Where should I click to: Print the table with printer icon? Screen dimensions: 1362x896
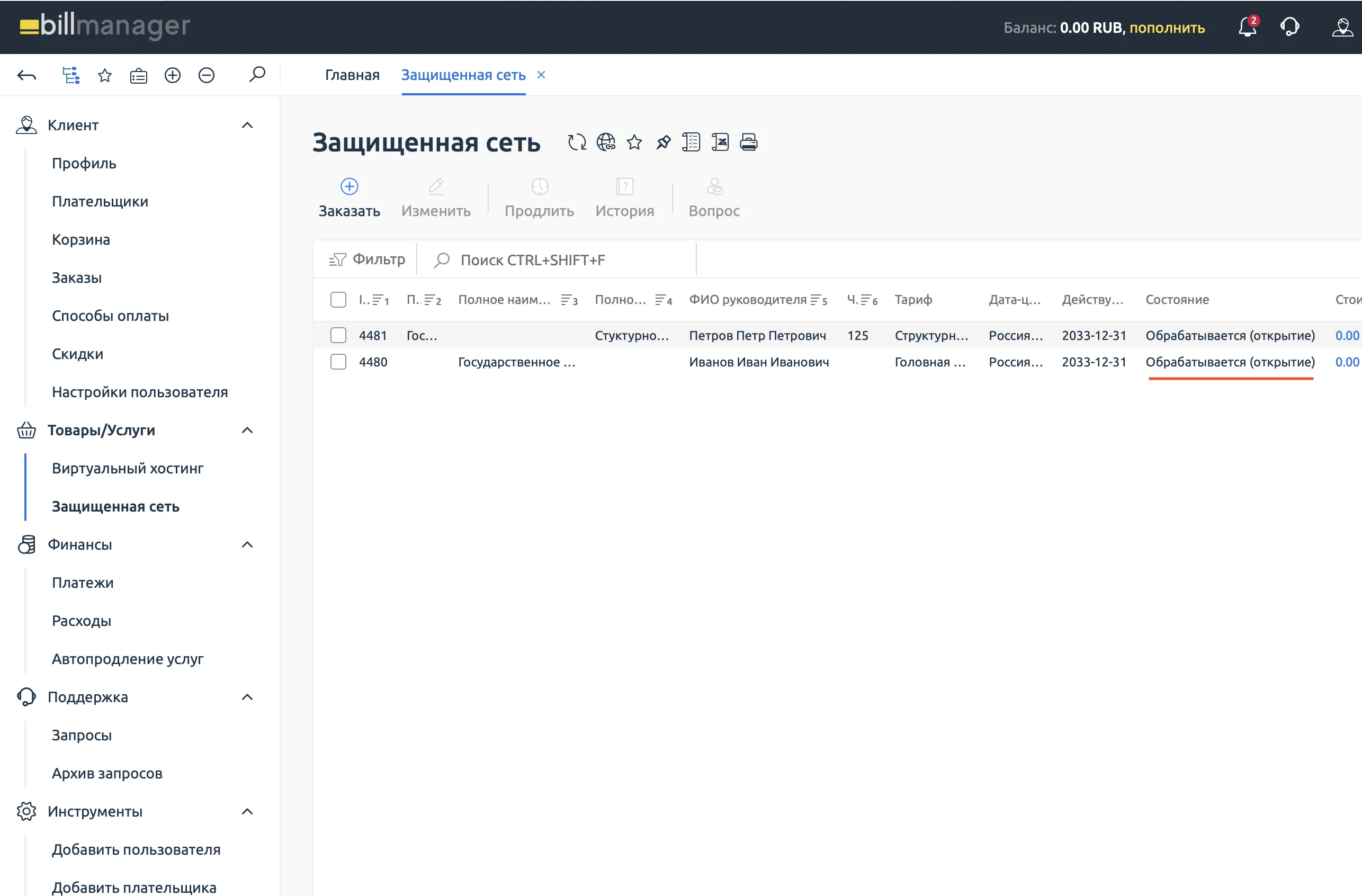pyautogui.click(x=749, y=142)
